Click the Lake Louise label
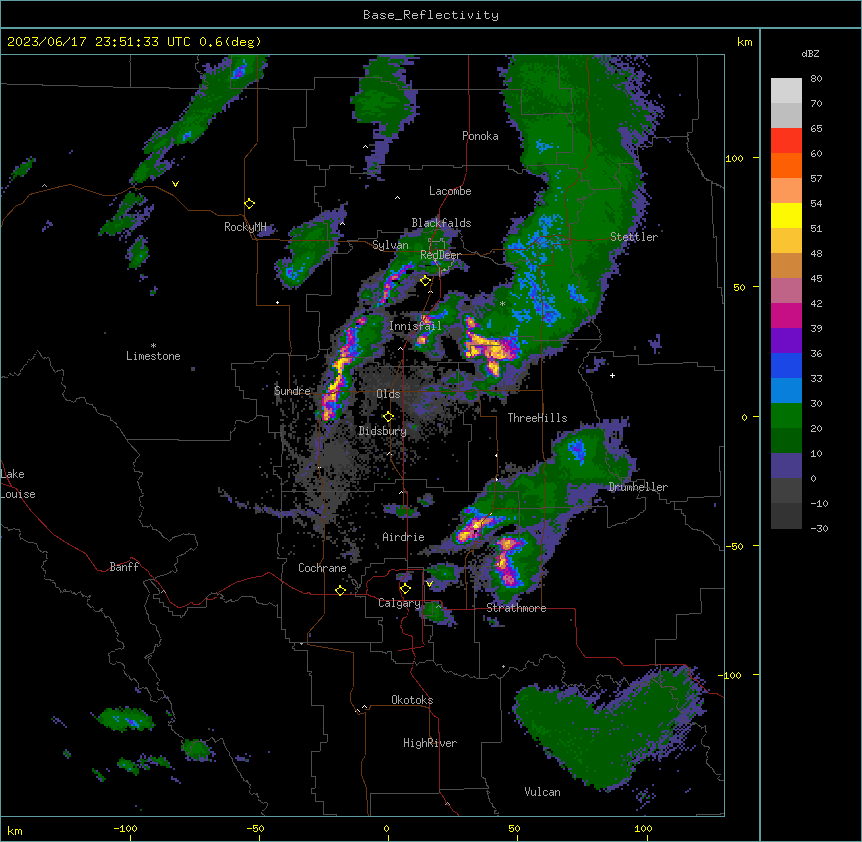This screenshot has height=842, width=862. (18, 484)
